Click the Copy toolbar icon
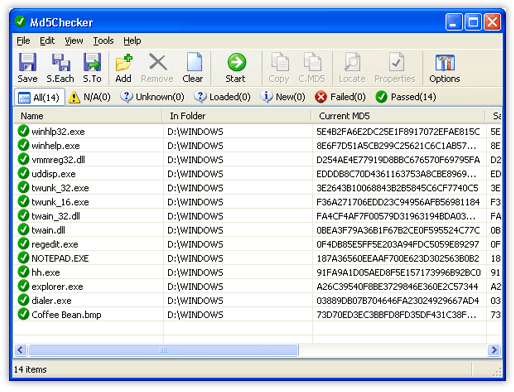The image size is (514, 392). pyautogui.click(x=279, y=62)
